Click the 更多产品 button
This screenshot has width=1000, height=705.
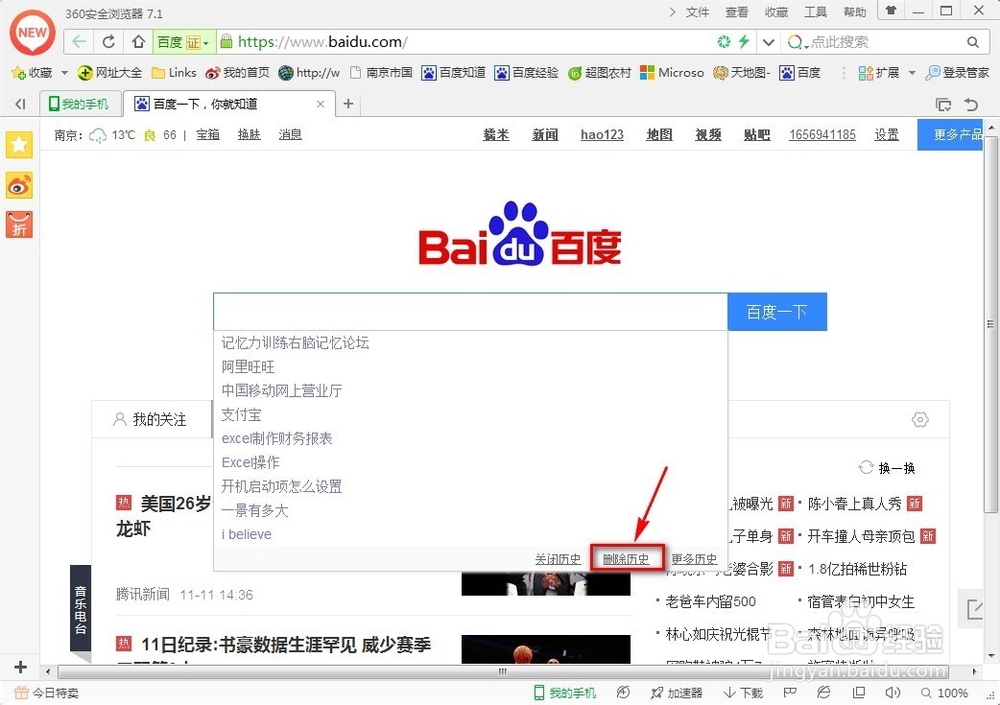tap(952, 135)
